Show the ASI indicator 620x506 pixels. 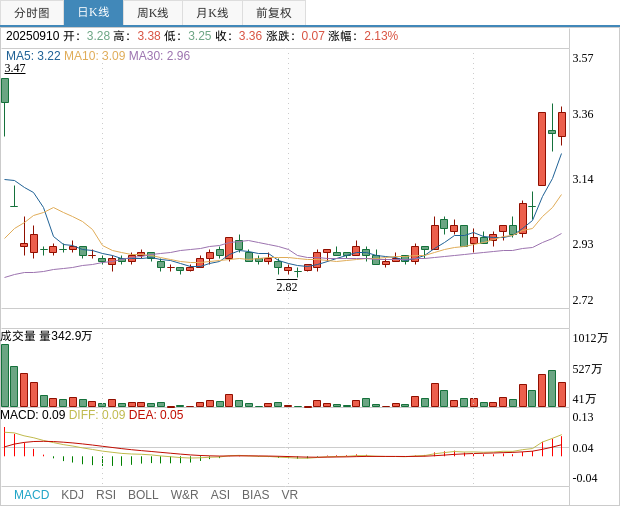220,495
